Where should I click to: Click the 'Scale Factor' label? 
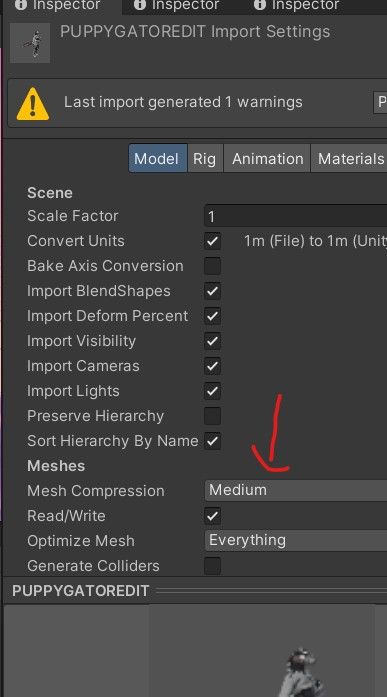click(x=73, y=216)
